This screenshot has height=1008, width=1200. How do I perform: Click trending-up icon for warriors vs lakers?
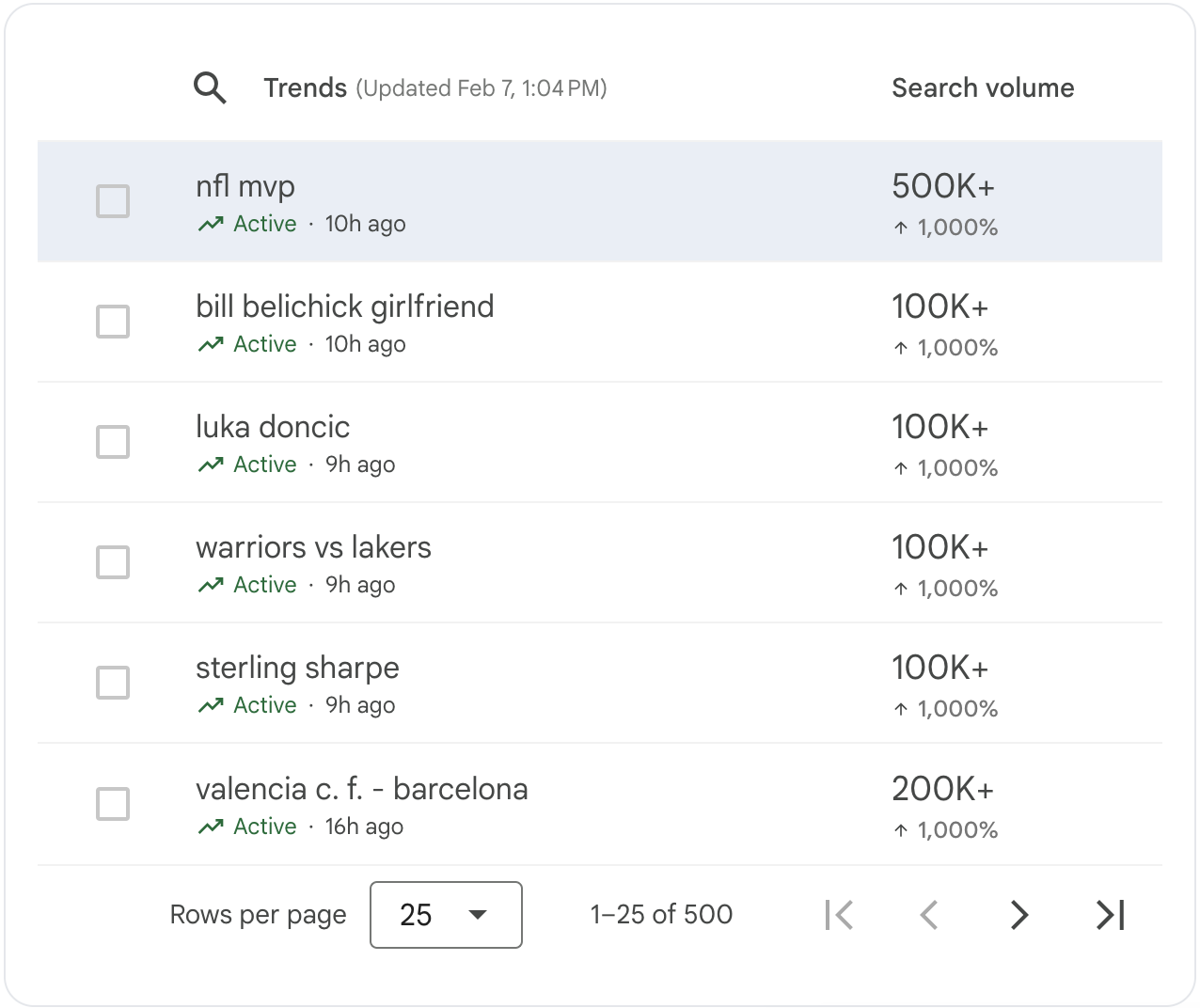click(x=211, y=585)
